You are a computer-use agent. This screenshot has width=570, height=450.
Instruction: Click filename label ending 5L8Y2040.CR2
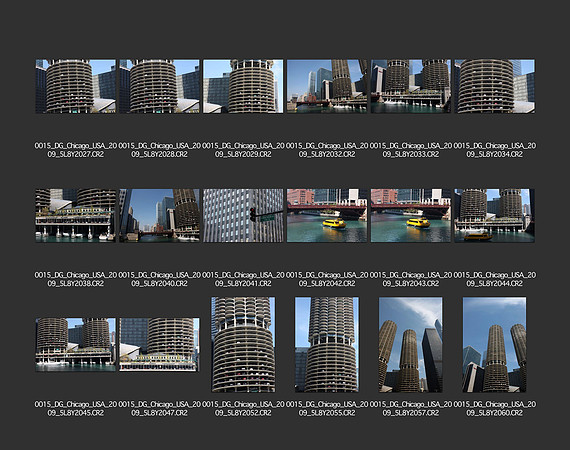tap(159, 279)
